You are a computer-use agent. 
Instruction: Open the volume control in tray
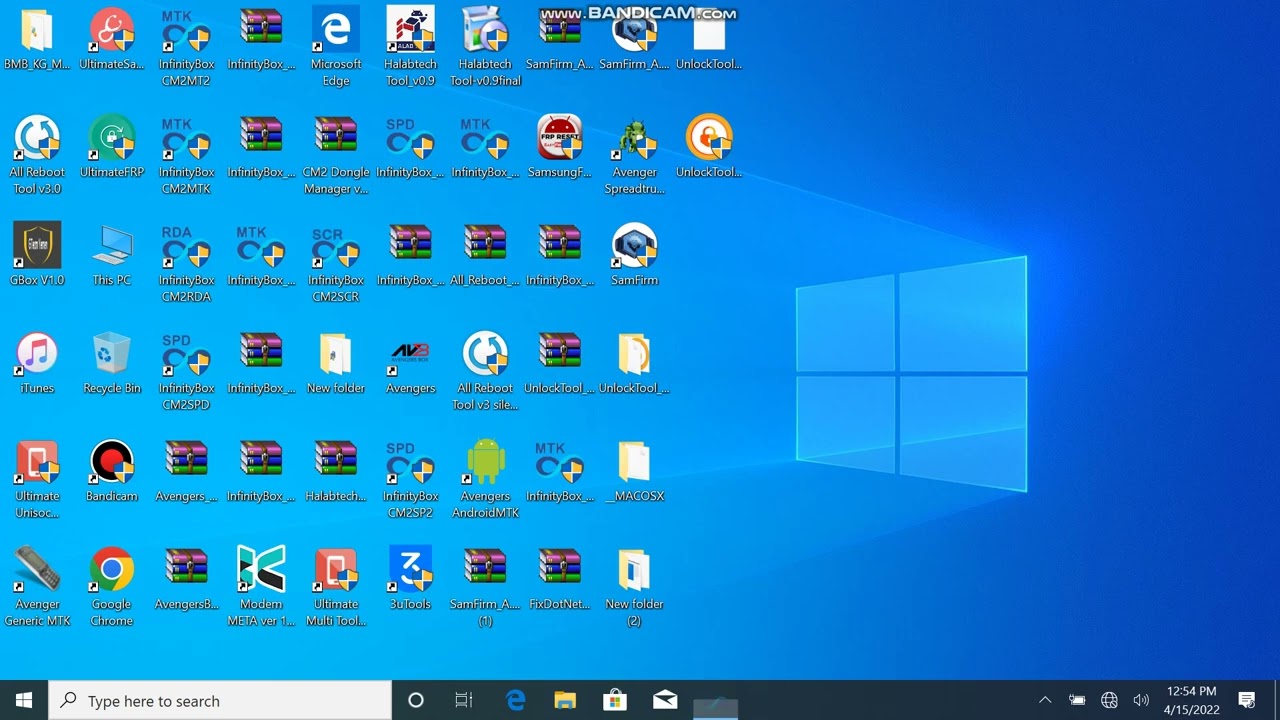(1141, 700)
